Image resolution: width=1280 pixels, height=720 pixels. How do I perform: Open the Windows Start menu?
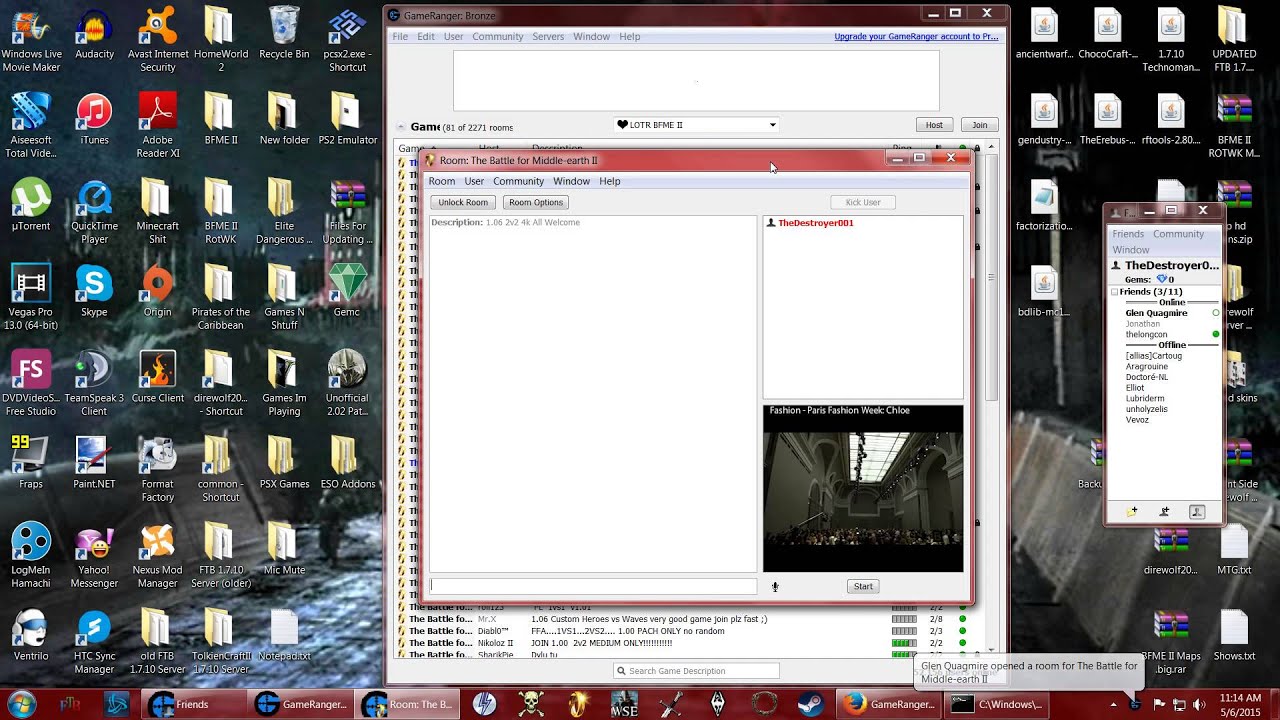pos(22,703)
